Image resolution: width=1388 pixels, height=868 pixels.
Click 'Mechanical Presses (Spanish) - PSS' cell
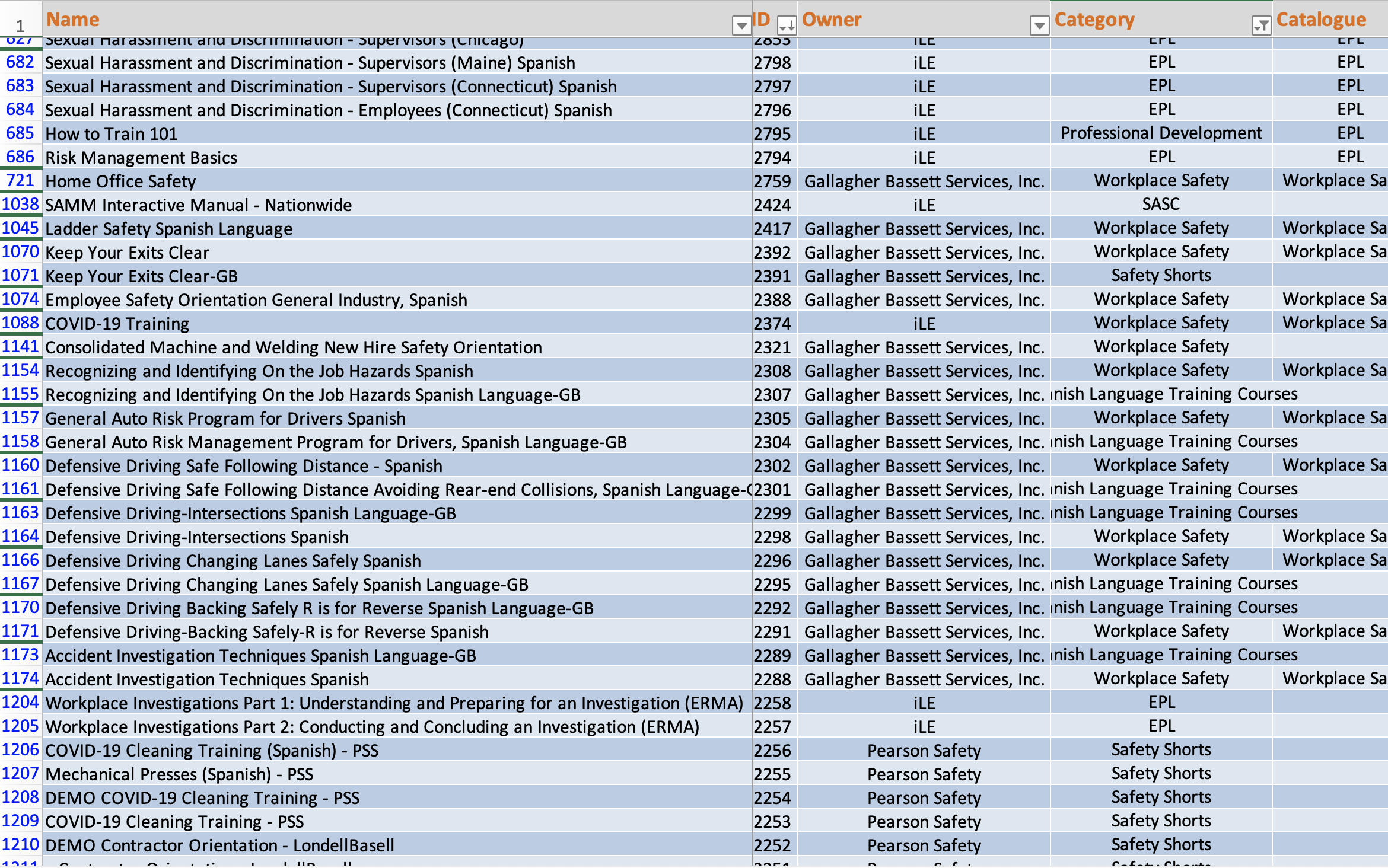(x=179, y=774)
